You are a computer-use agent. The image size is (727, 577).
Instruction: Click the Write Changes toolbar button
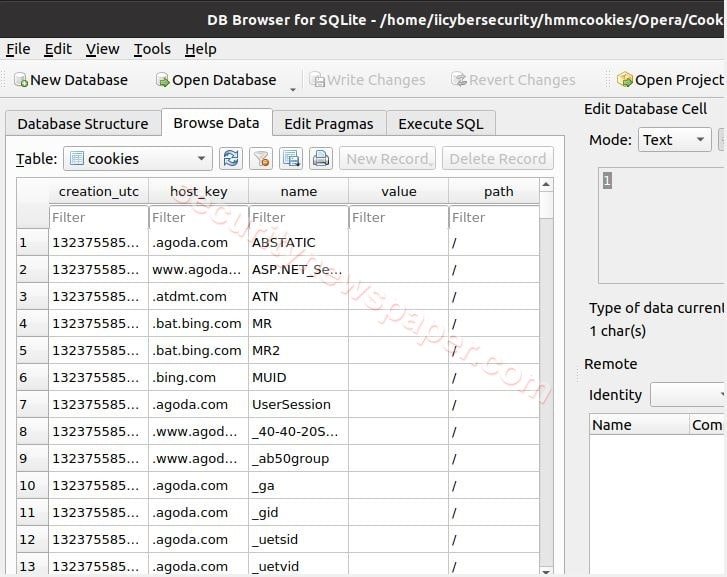coord(367,80)
